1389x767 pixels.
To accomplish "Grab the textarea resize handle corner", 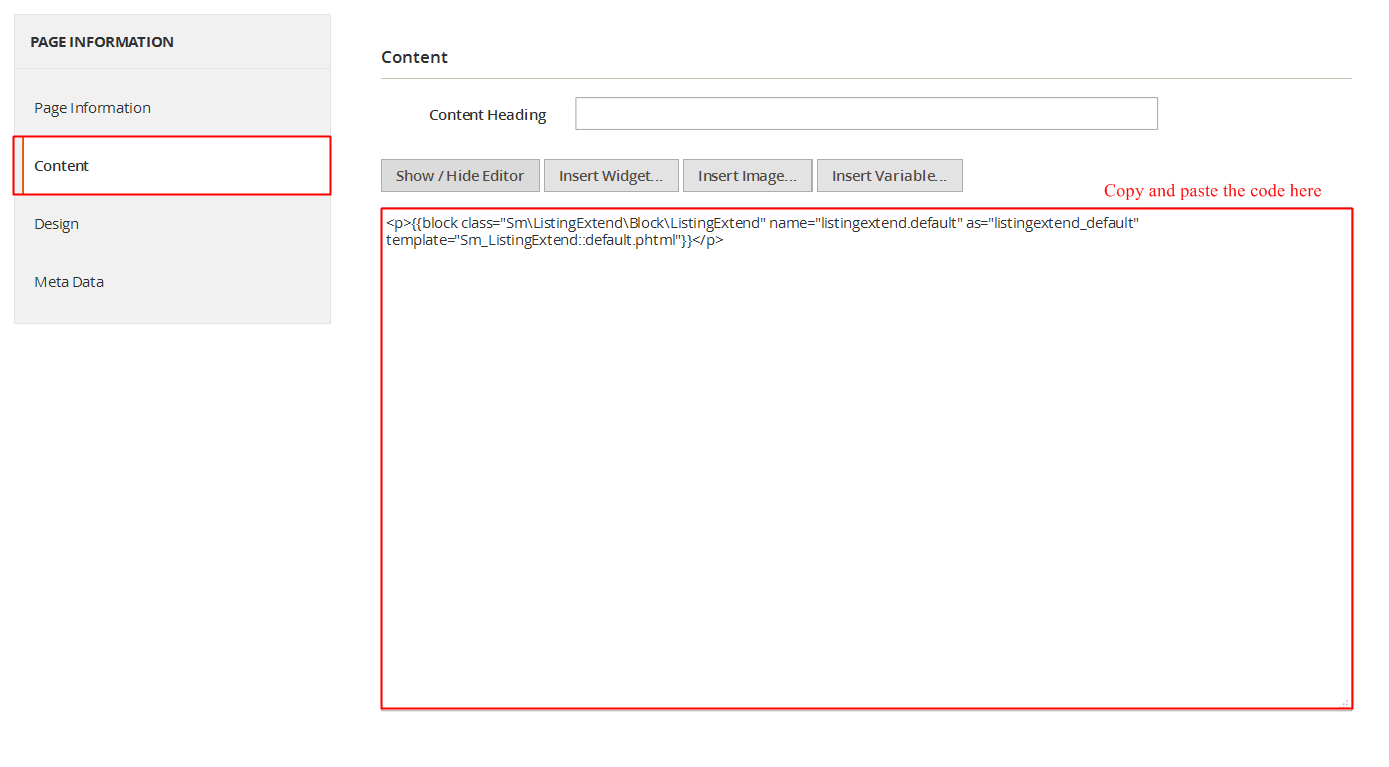I will click(1345, 703).
